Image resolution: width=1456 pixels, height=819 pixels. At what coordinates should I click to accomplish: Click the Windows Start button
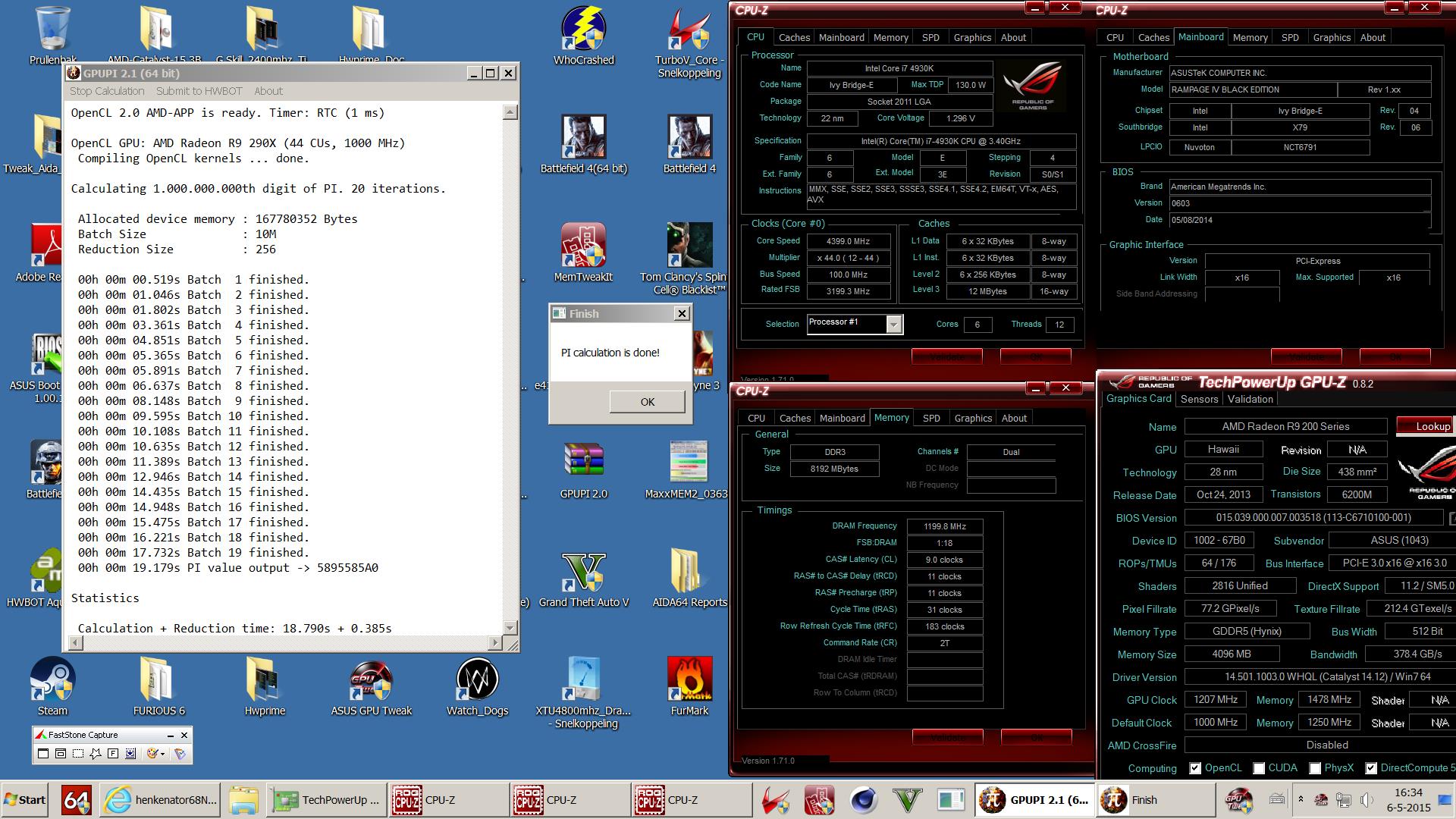[x=25, y=800]
